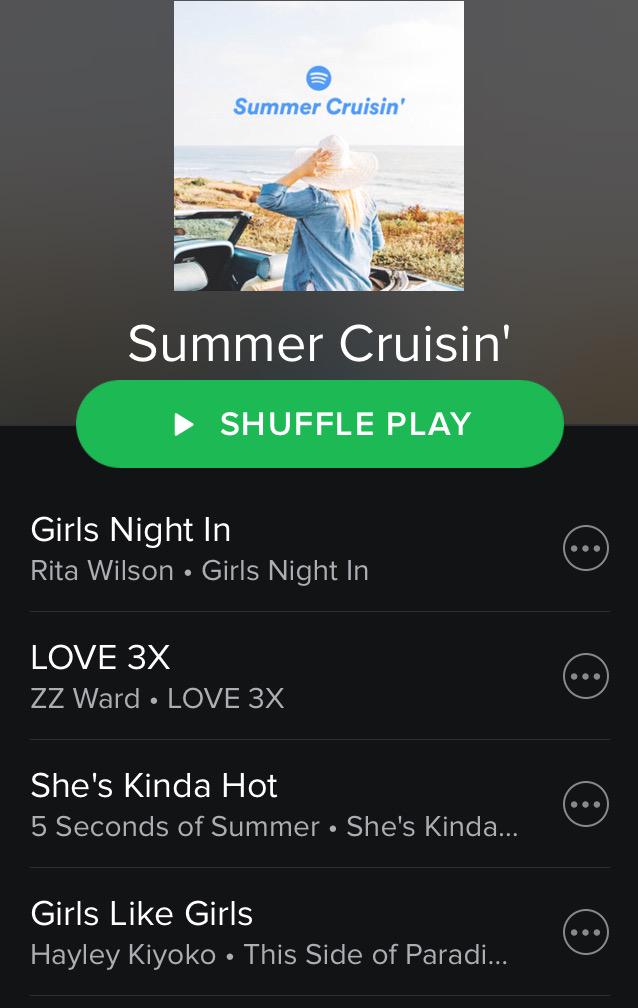Open more options for Girls Night In
The height and width of the screenshot is (1008, 638).
point(585,548)
